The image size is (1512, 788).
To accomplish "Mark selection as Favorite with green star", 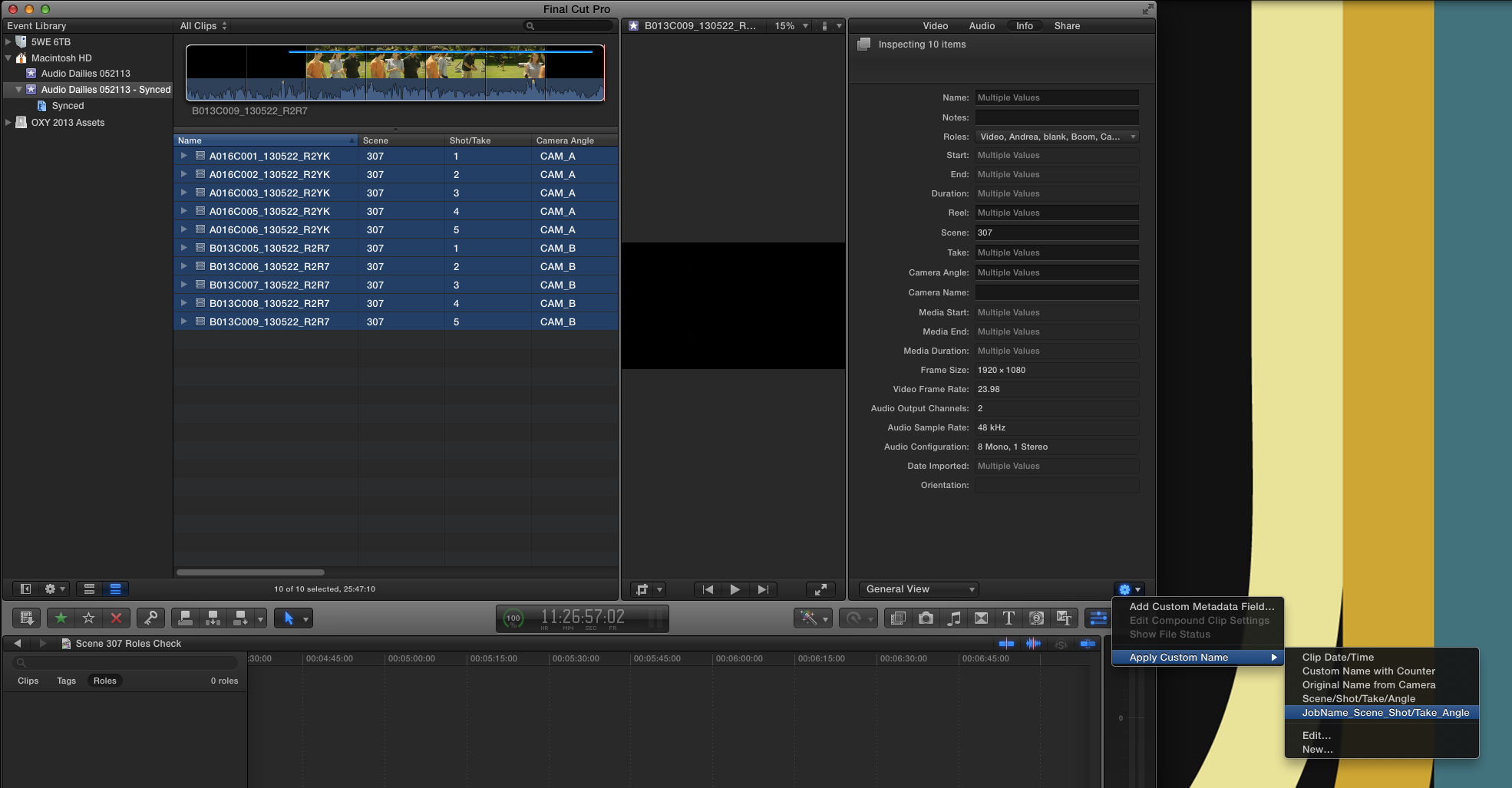I will point(61,618).
